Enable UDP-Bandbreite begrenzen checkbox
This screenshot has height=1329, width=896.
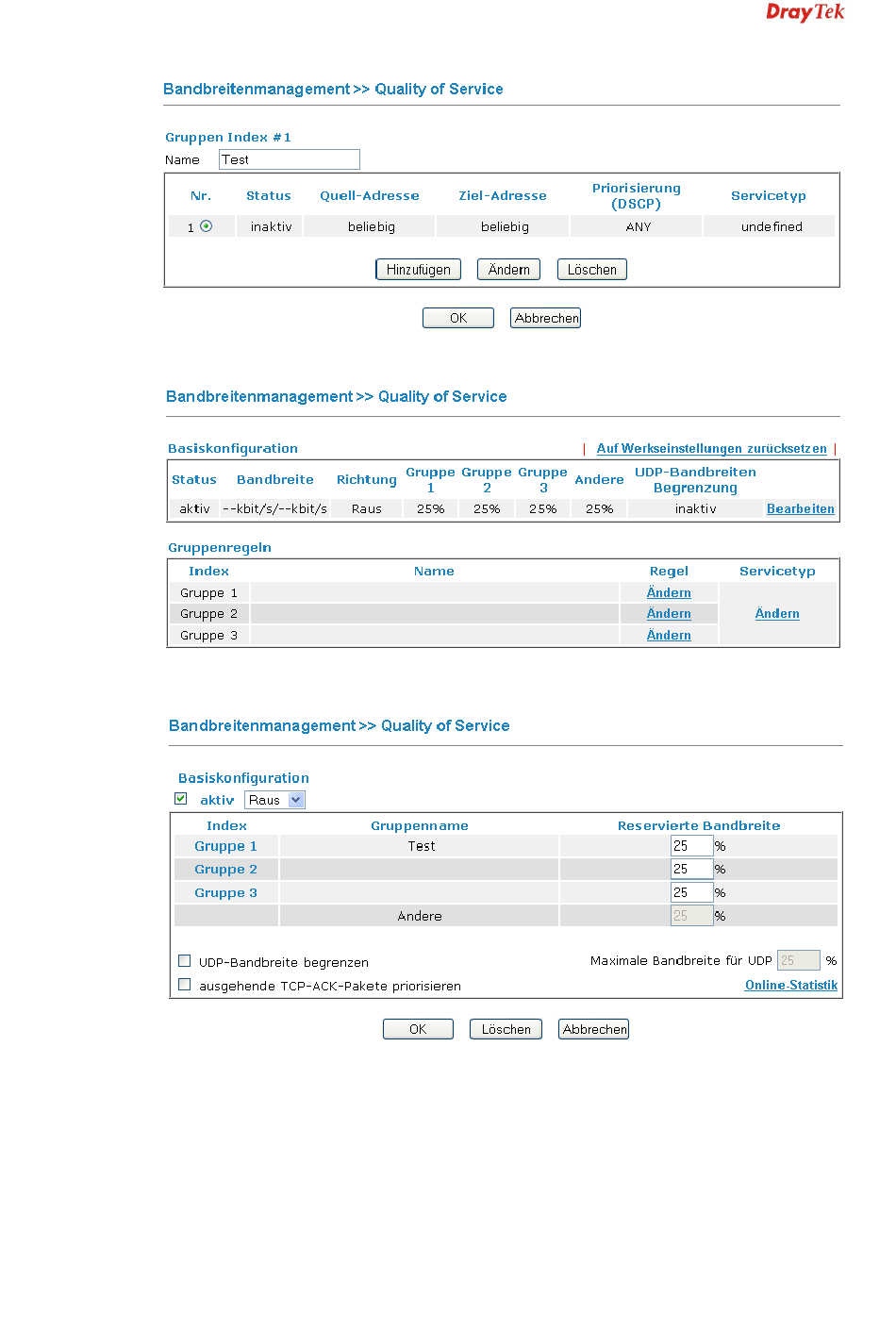[x=185, y=961]
